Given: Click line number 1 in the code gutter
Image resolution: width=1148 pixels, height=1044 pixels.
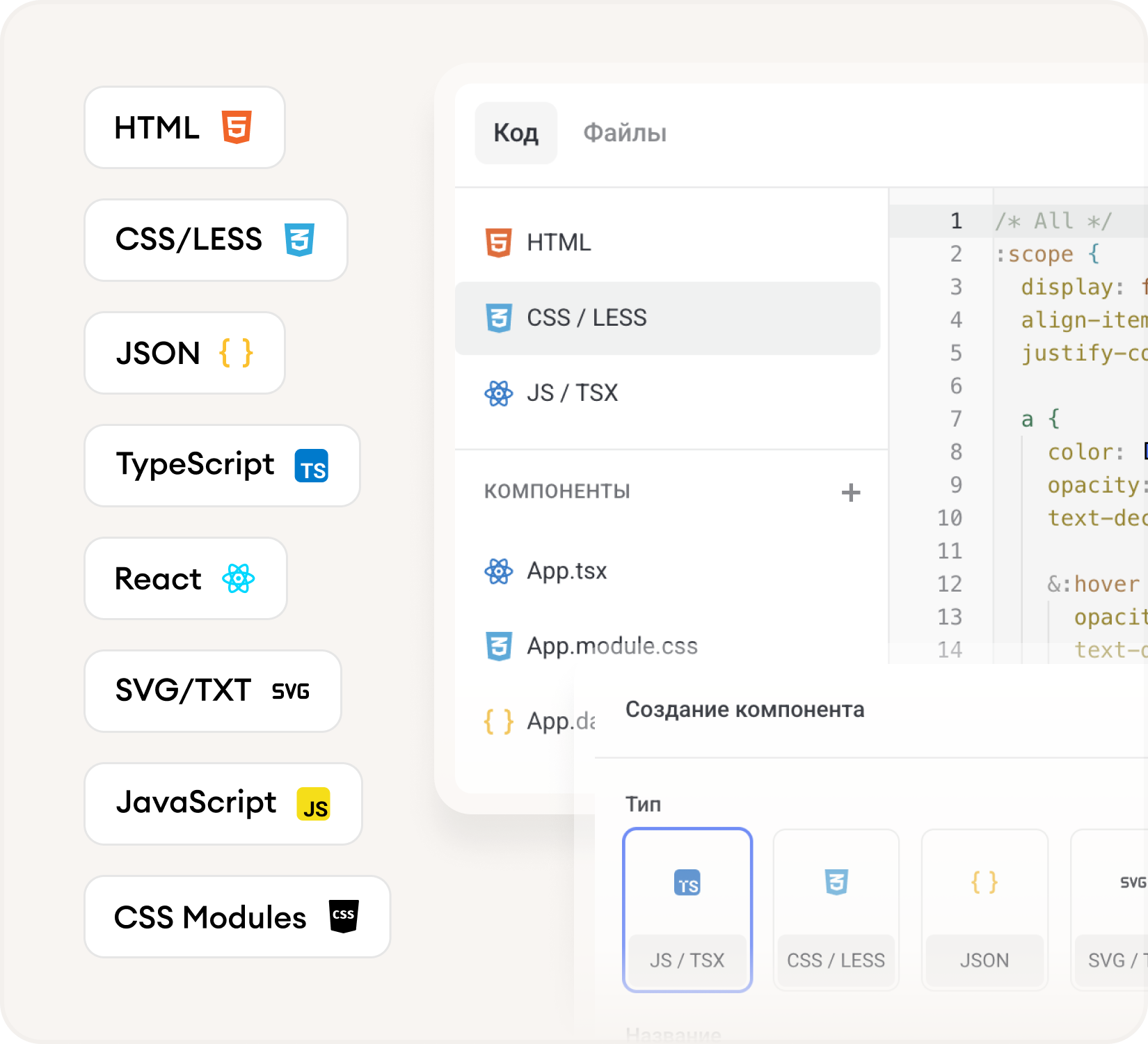Looking at the screenshot, I should (x=957, y=221).
